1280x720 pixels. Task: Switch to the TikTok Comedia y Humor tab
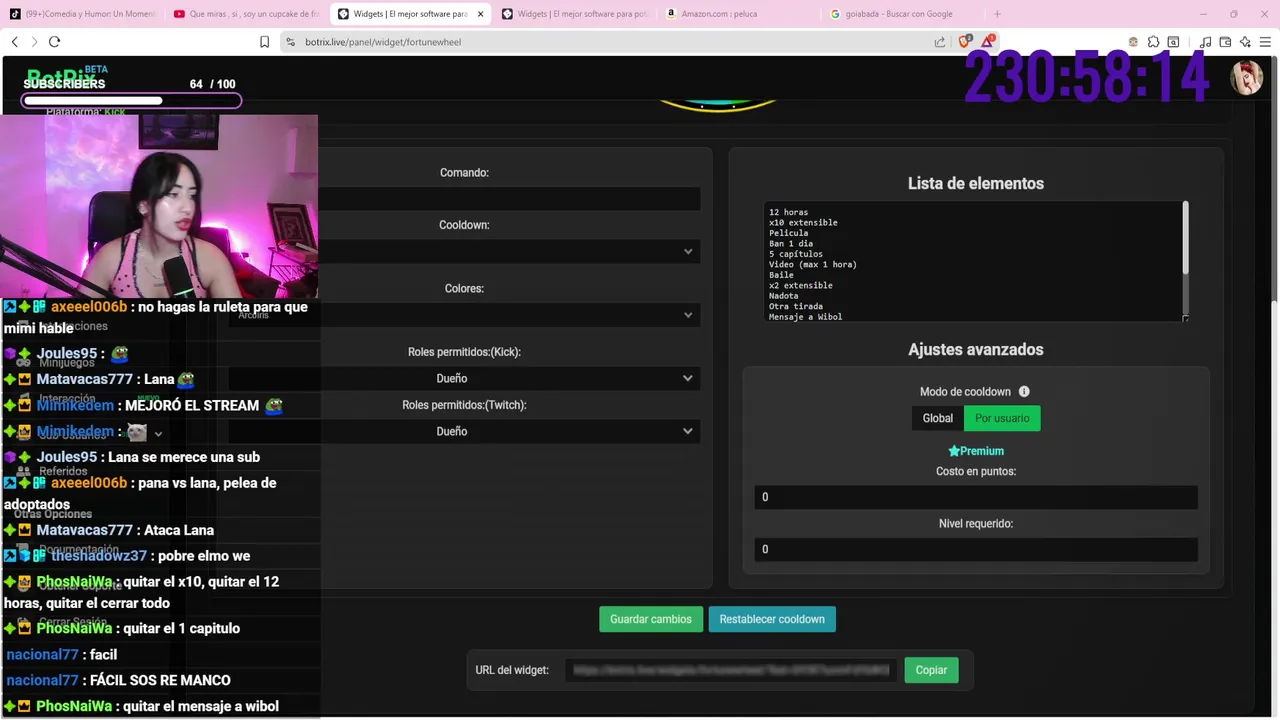click(82, 14)
